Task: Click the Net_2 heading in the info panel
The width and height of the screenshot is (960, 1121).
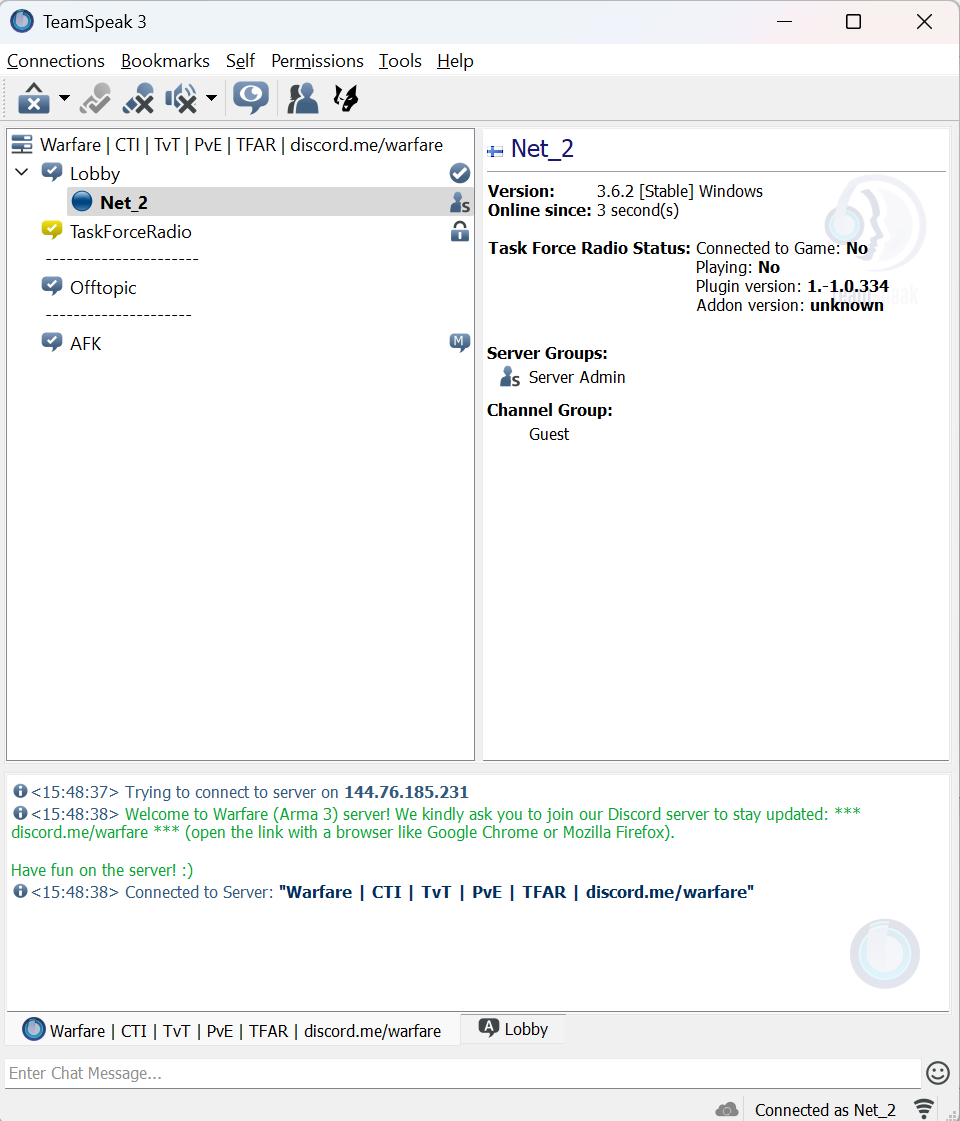Action: [x=542, y=149]
